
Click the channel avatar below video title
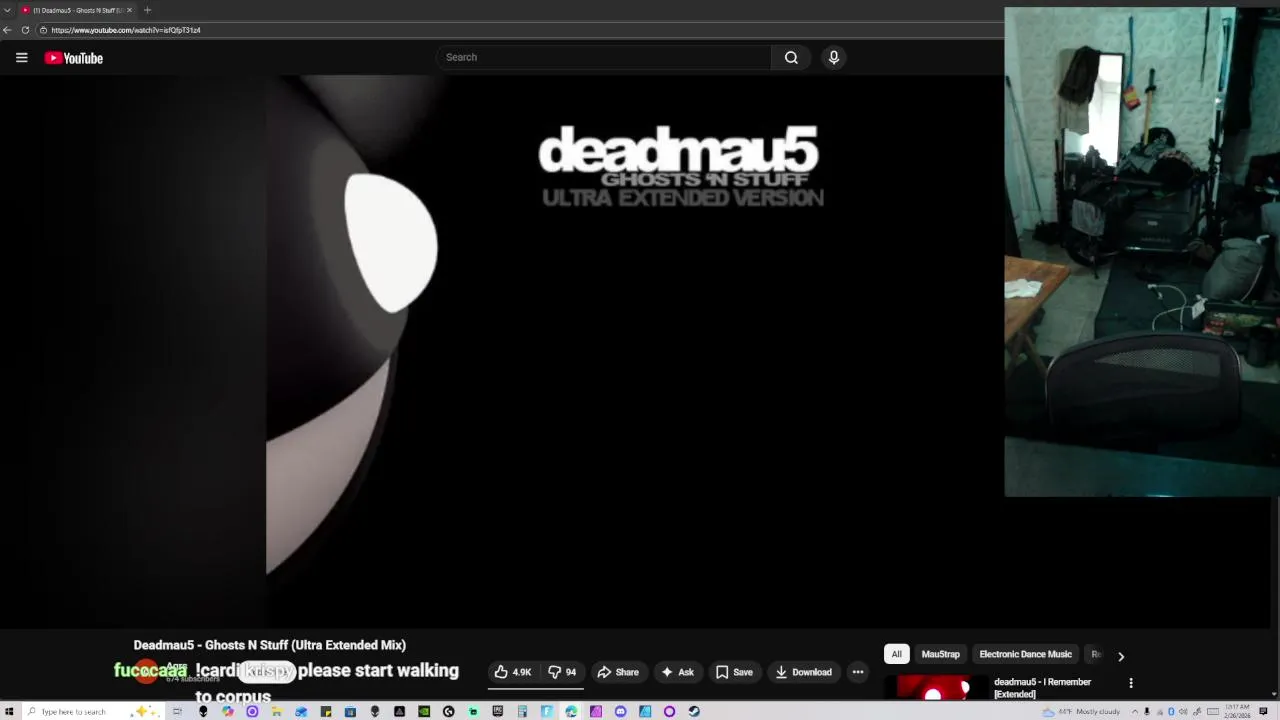(x=148, y=671)
